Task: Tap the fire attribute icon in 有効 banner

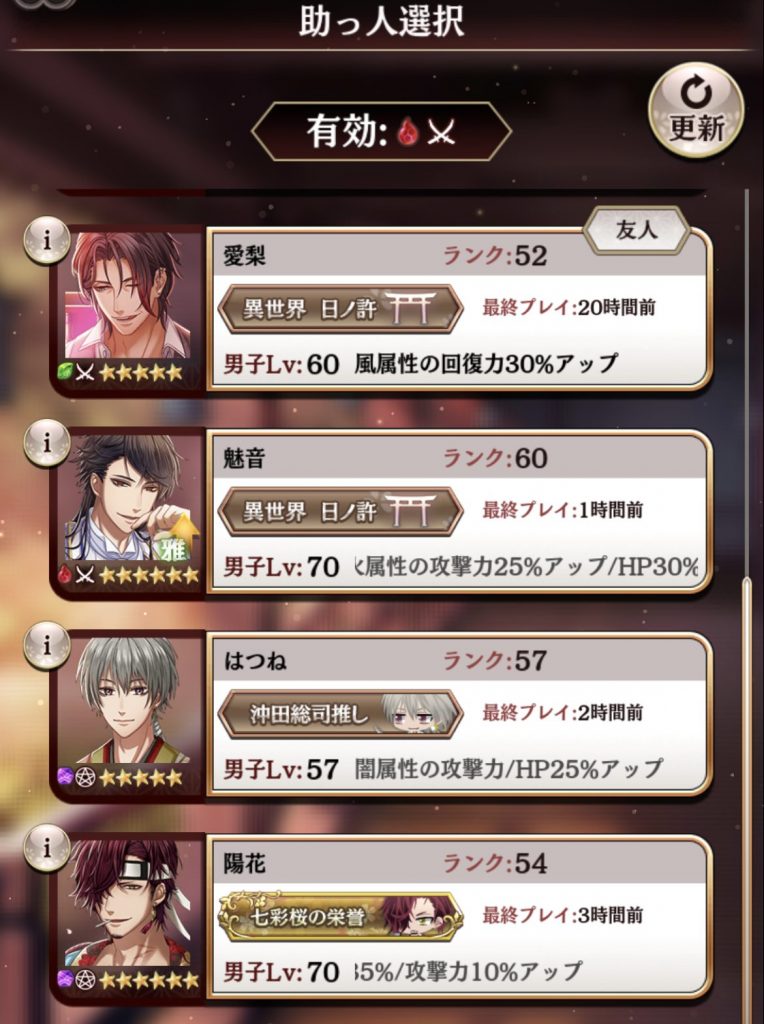Action: (x=409, y=132)
